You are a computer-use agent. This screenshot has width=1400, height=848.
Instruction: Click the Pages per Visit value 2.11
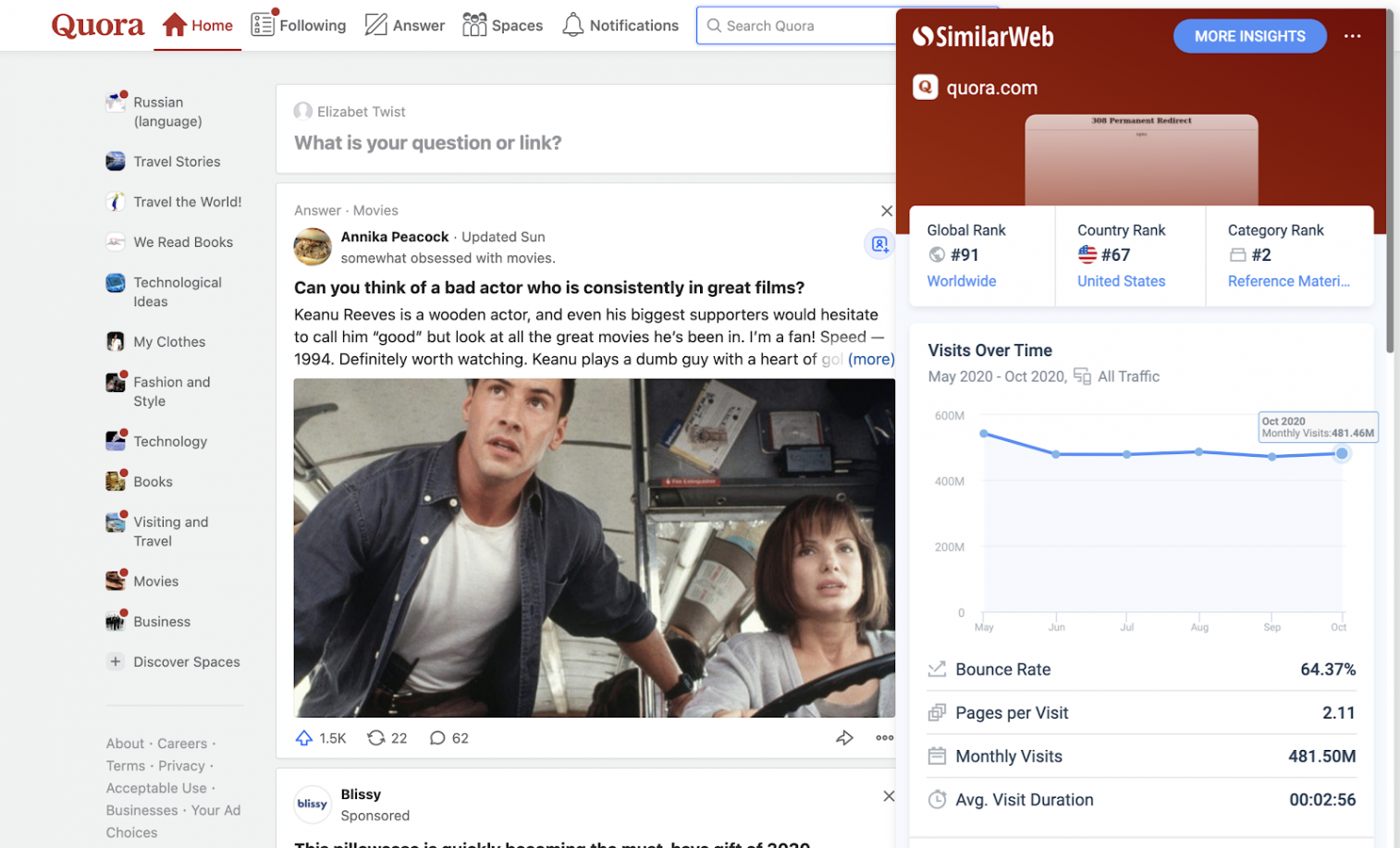coord(1339,713)
